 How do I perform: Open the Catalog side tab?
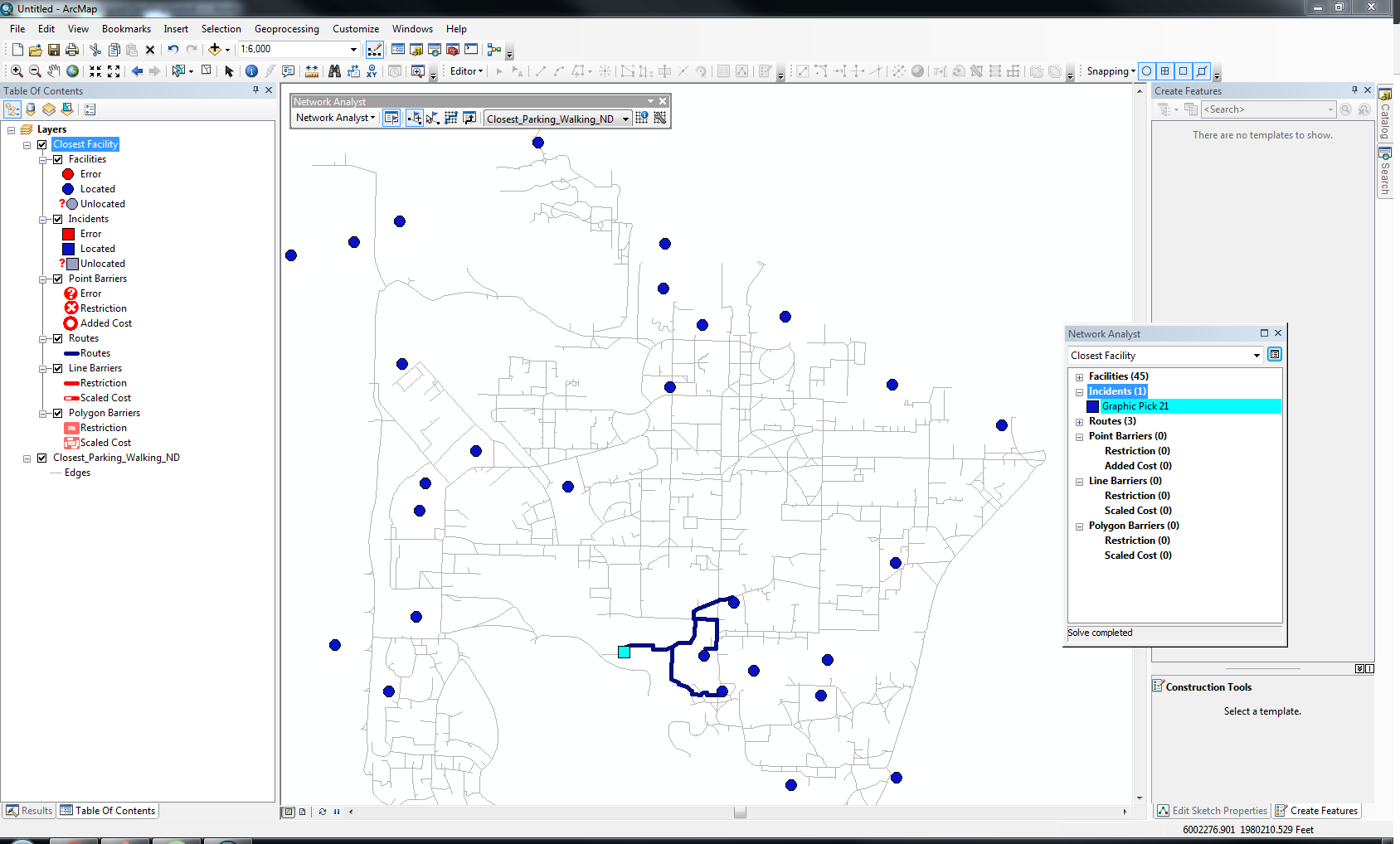pyautogui.click(x=1385, y=114)
